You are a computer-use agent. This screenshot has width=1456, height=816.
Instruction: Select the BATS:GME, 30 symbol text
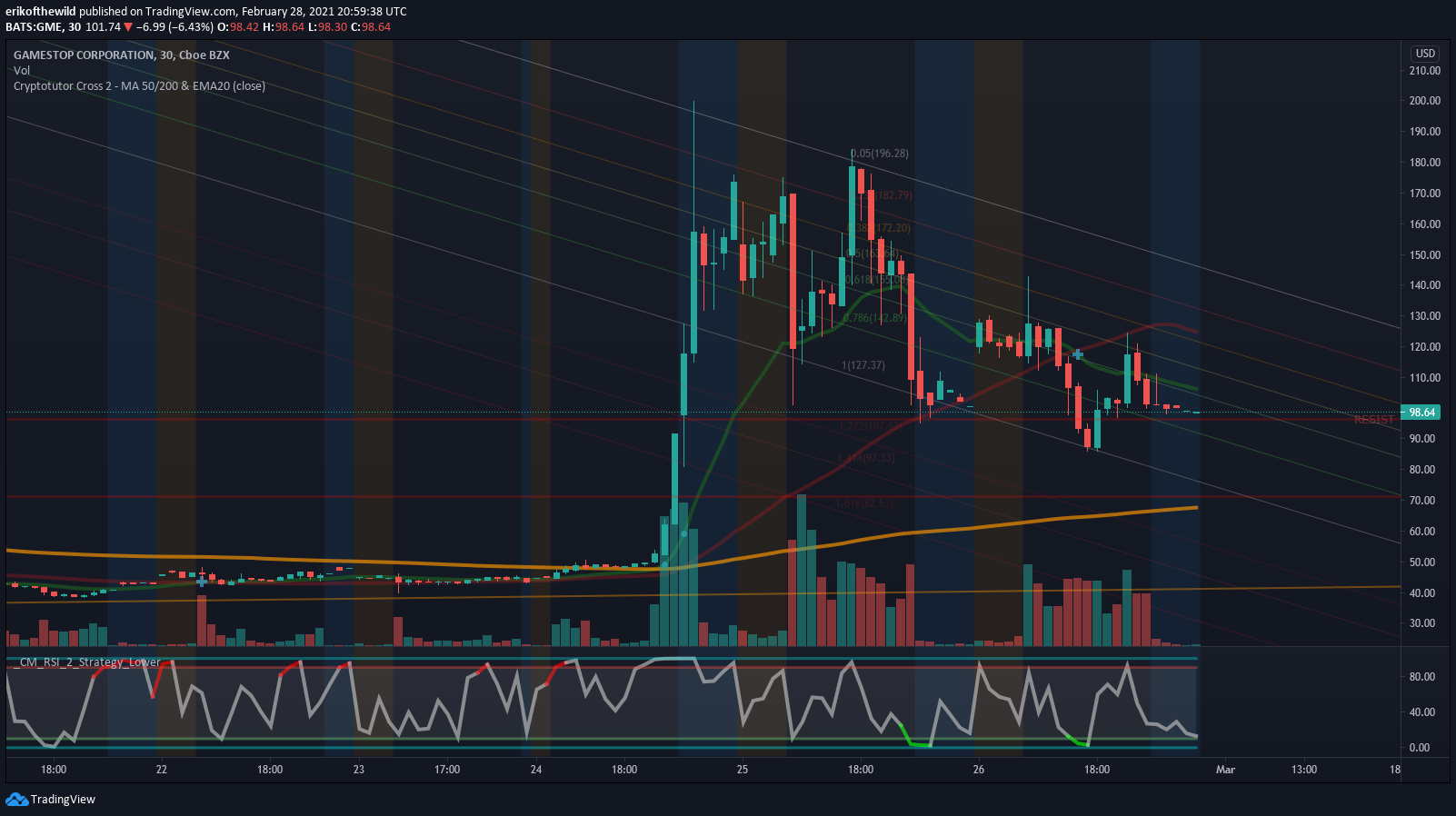coord(44,27)
